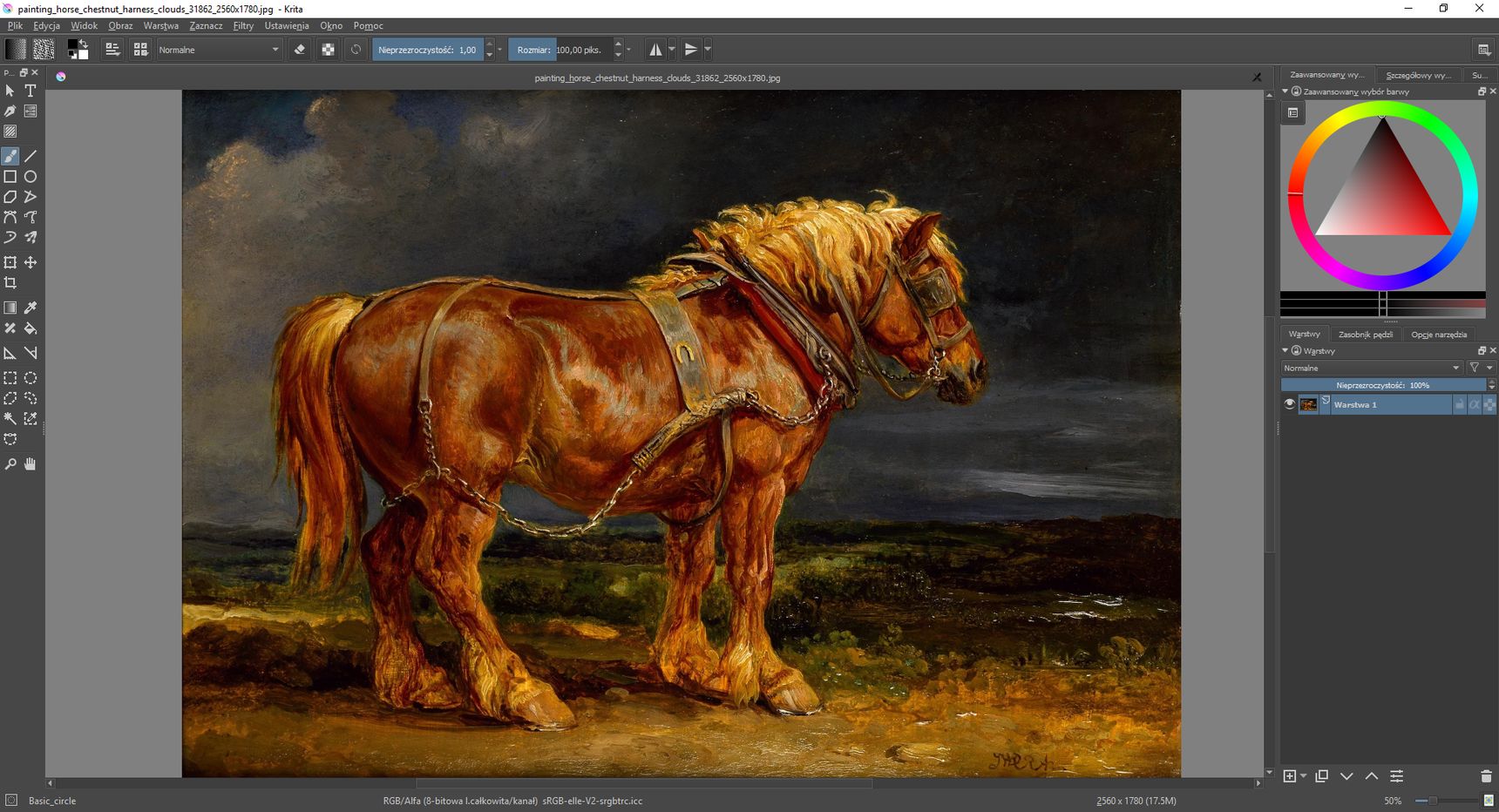Select the Elliptical Selection tool
This screenshot has width=1499, height=812.
pos(31,378)
